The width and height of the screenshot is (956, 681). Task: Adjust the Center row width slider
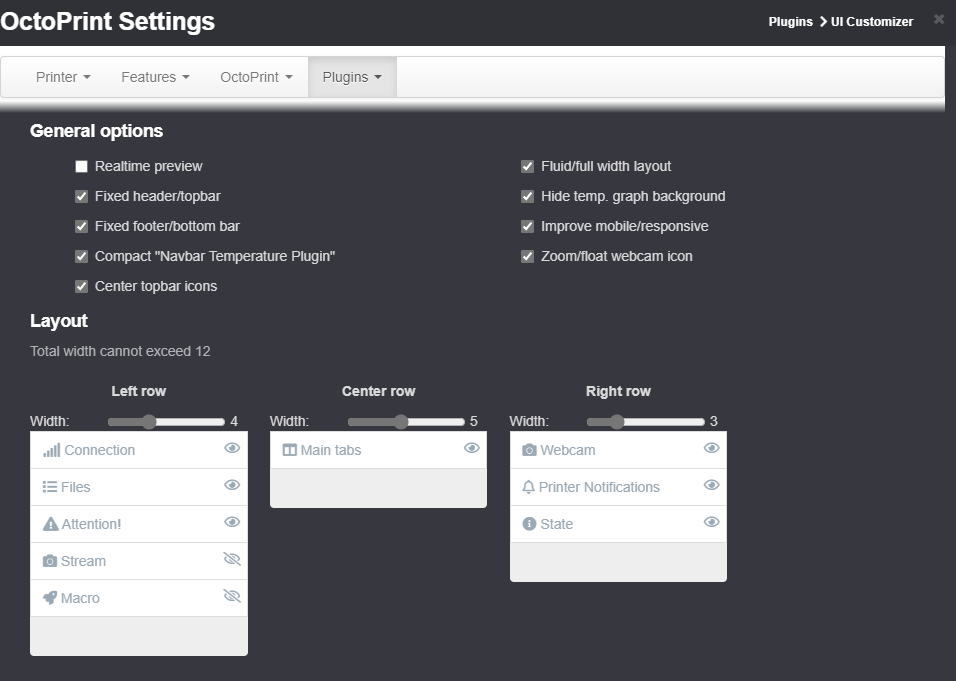[406, 422]
